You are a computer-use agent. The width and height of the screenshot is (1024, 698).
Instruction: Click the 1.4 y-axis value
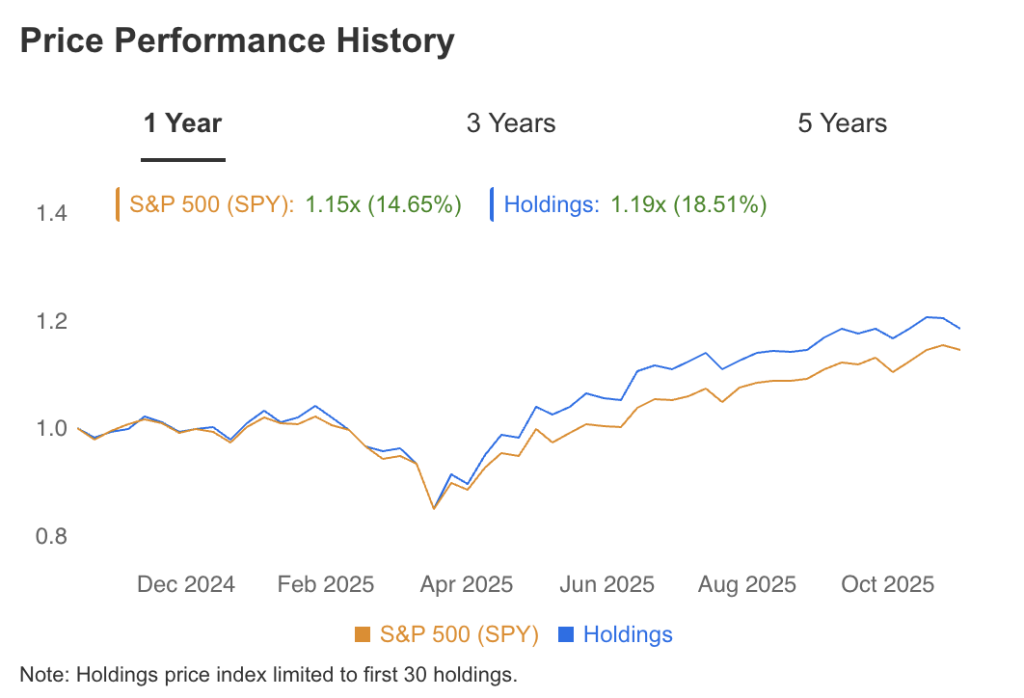[51, 214]
